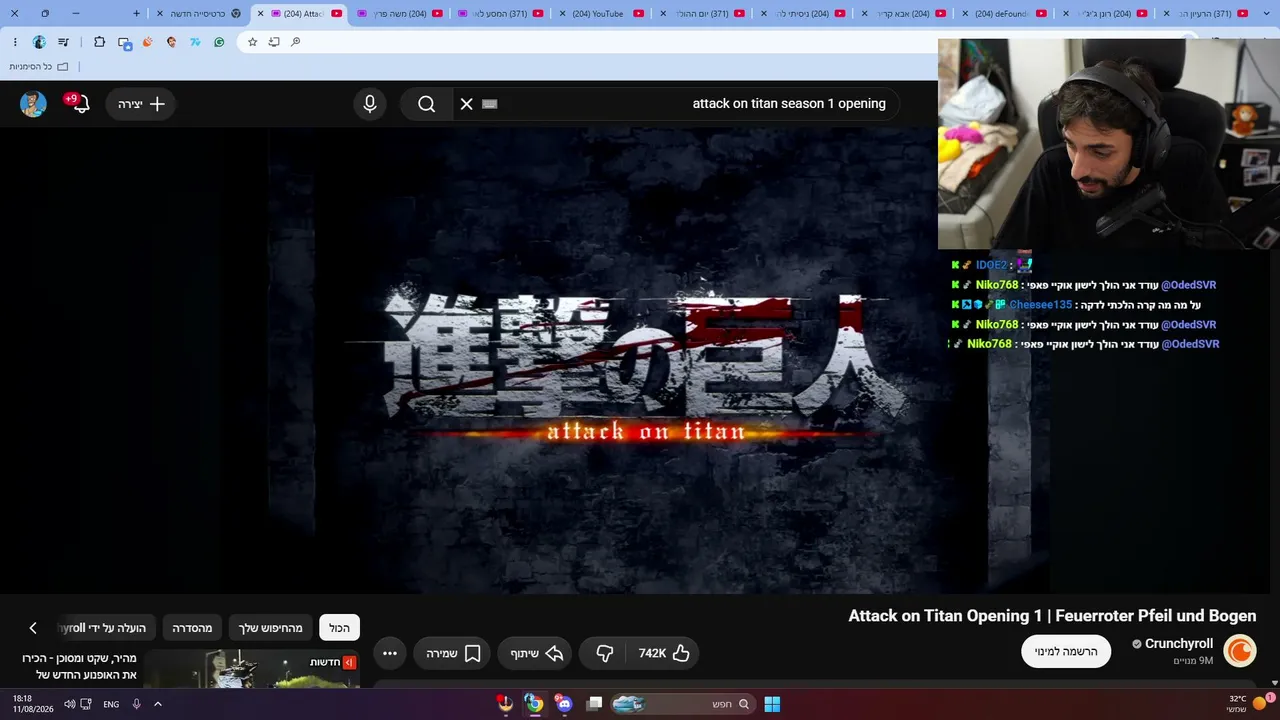Open the Crunchyroll channel name link
The image size is (1280, 720).
[x=1179, y=644]
